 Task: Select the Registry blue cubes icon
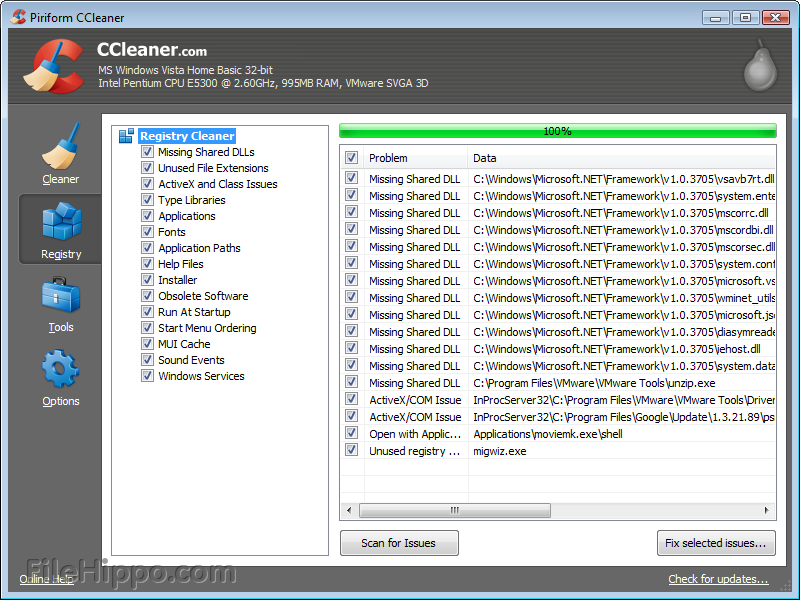[x=61, y=221]
